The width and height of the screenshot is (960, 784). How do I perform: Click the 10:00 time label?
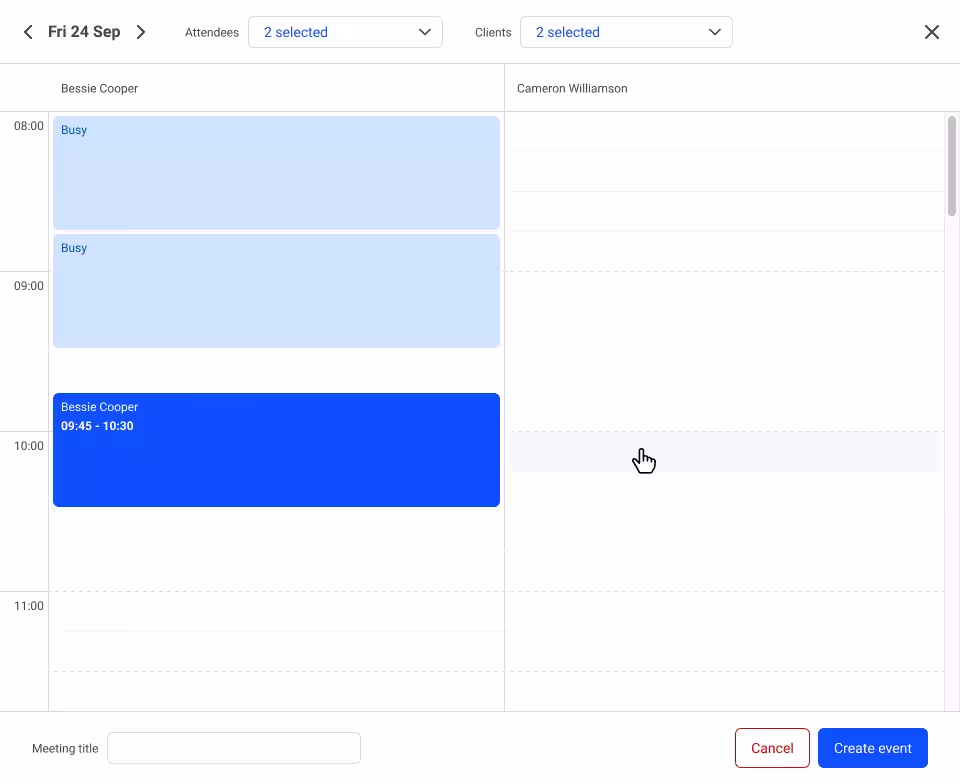click(x=29, y=446)
